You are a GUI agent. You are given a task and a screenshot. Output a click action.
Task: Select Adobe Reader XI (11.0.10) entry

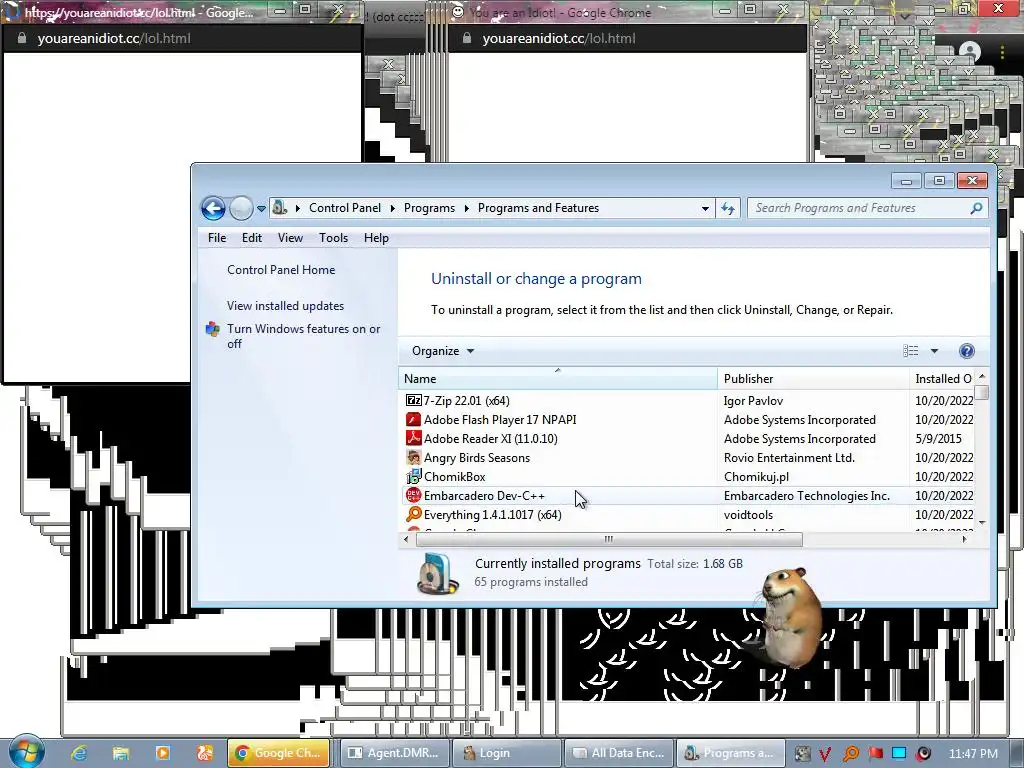tap(490, 438)
